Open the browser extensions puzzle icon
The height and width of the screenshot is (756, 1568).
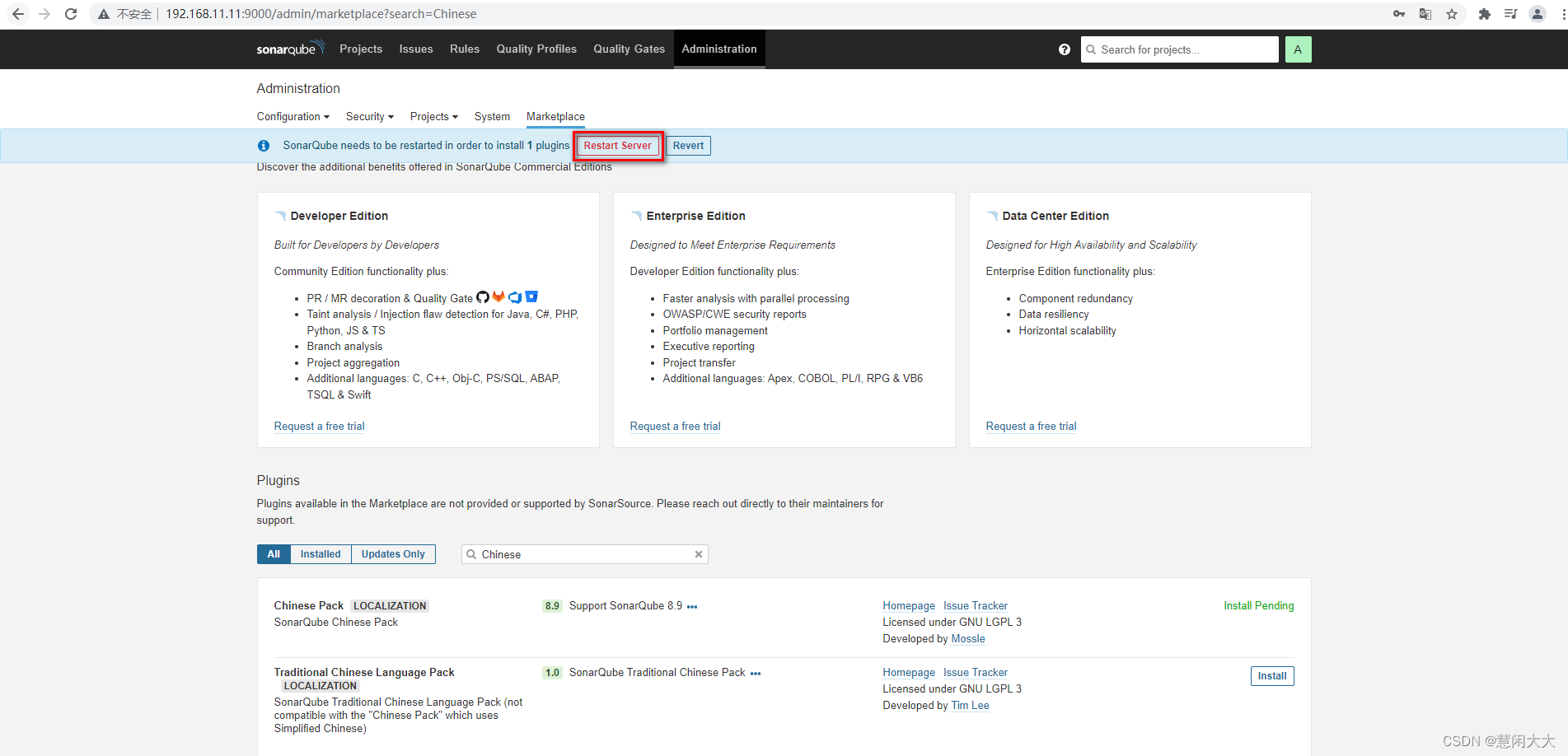coord(1484,14)
